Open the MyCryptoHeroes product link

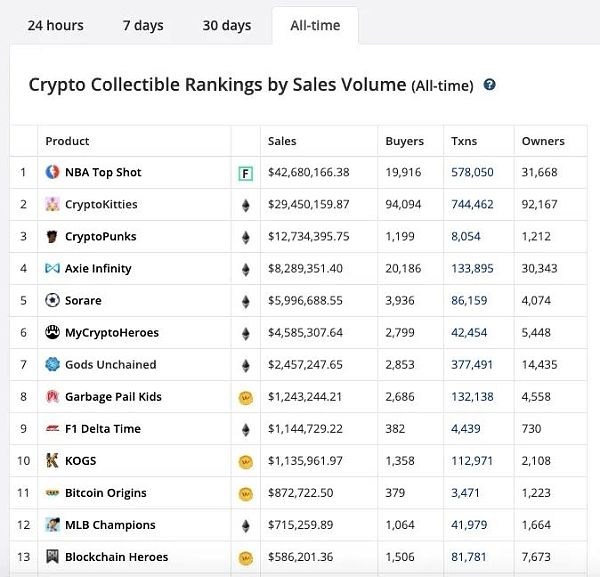111,333
